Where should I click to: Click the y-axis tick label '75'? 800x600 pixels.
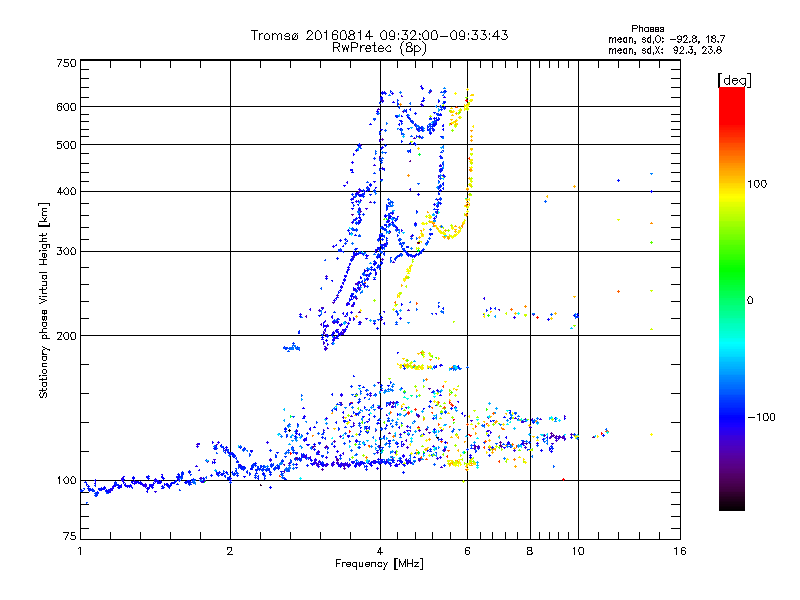(70, 536)
